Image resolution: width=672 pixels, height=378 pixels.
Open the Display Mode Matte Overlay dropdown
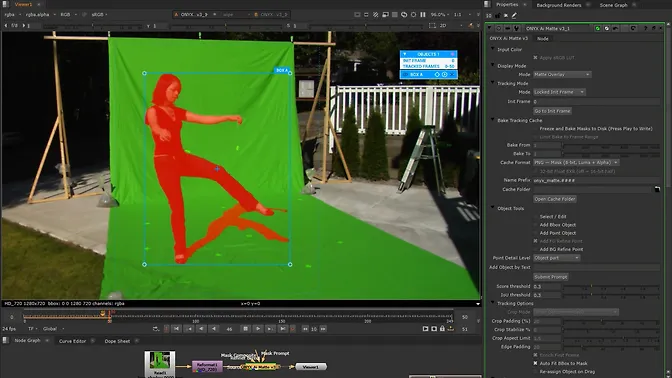[x=562, y=75]
